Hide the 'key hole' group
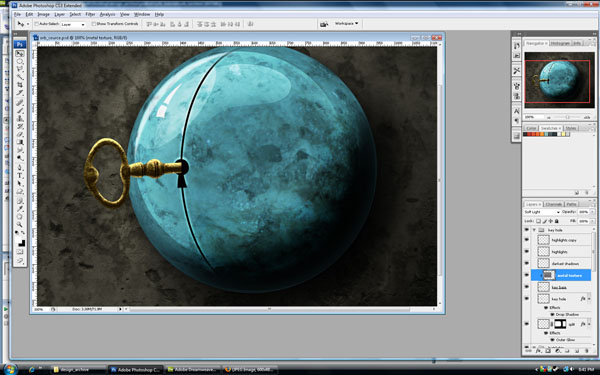The image size is (600, 375). 527,230
